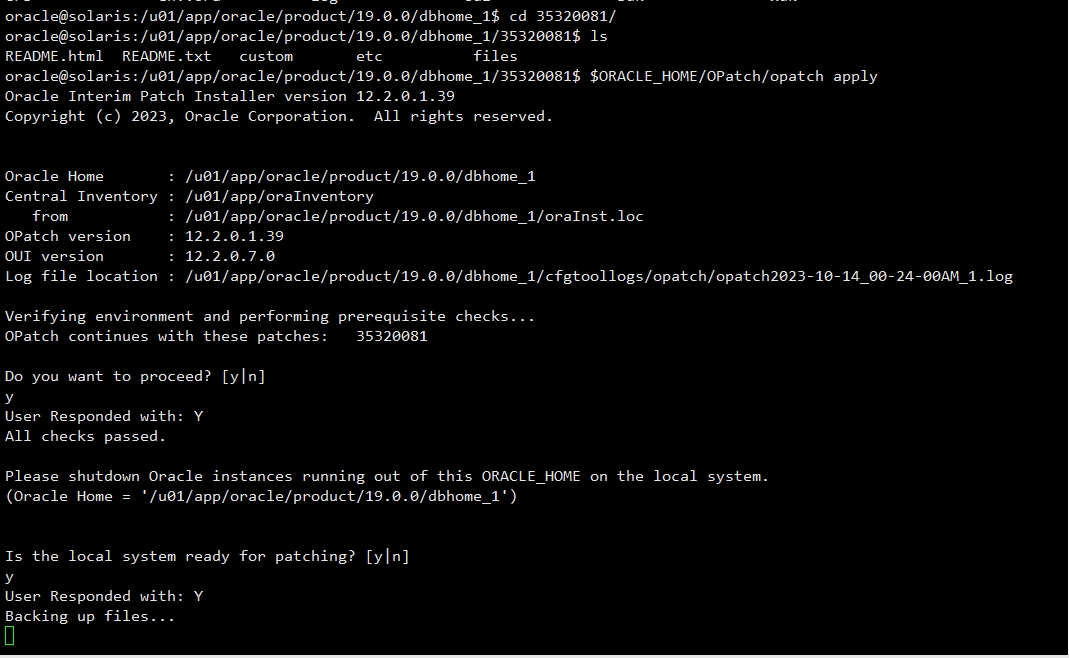Click the Oracle Home path value
The image size is (1069, 658).
360,176
